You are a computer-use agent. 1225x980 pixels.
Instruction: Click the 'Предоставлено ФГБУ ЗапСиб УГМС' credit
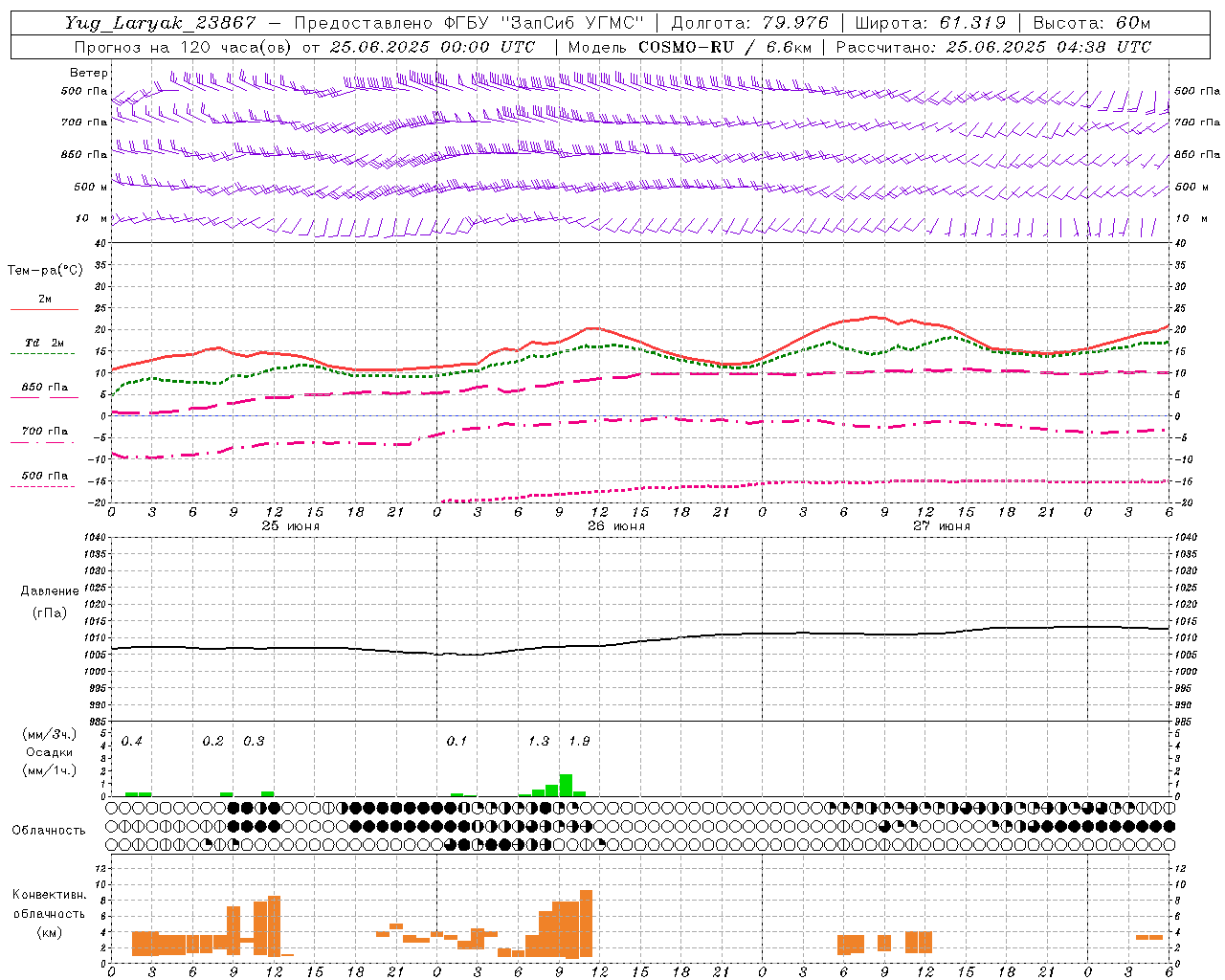(x=469, y=23)
